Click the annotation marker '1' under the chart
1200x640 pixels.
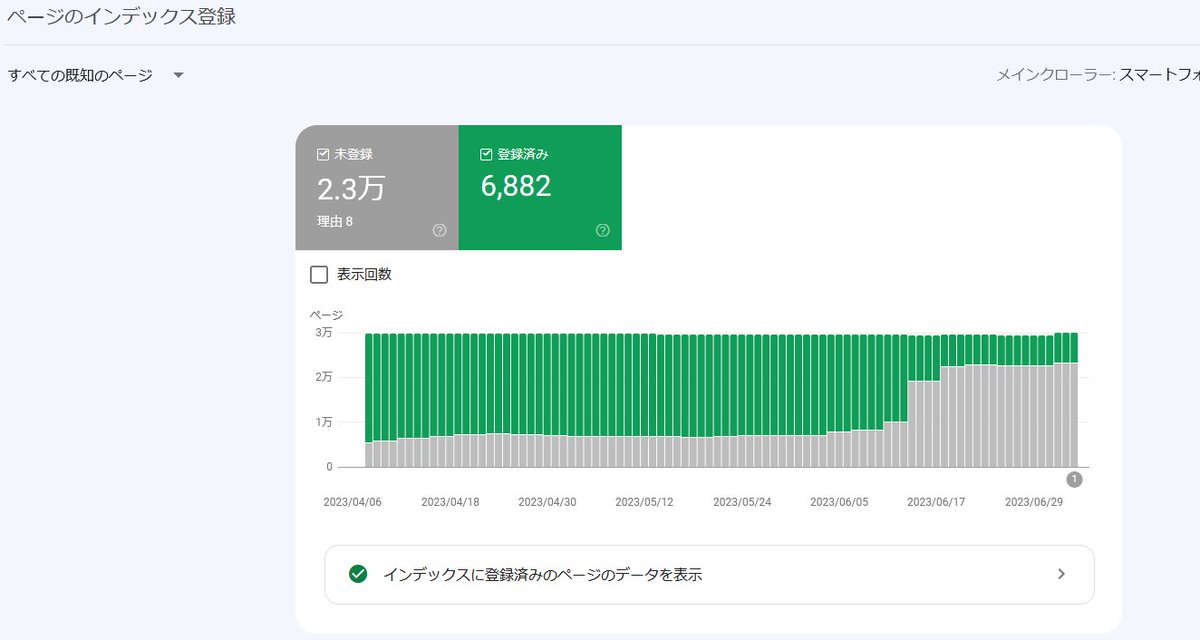click(x=1074, y=479)
